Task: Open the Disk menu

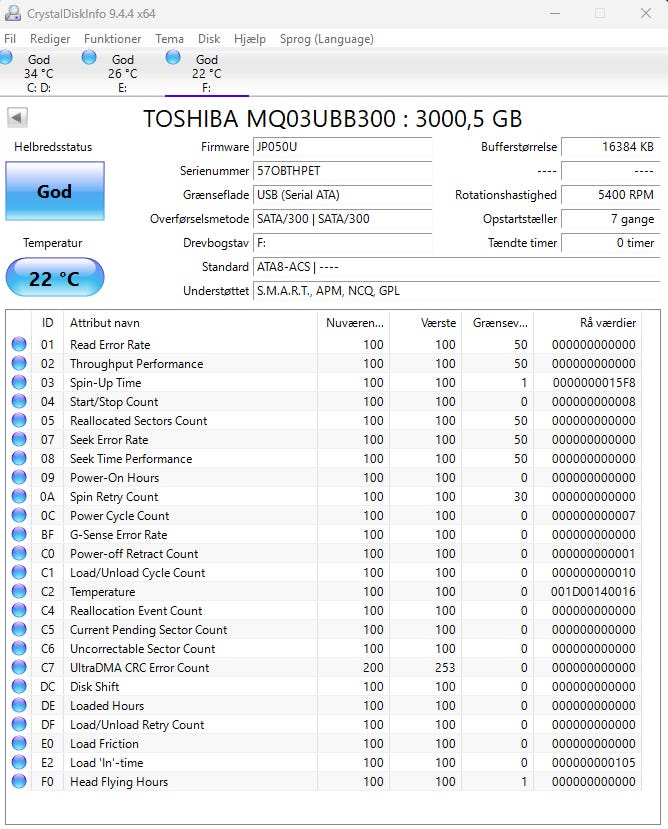Action: [209, 39]
